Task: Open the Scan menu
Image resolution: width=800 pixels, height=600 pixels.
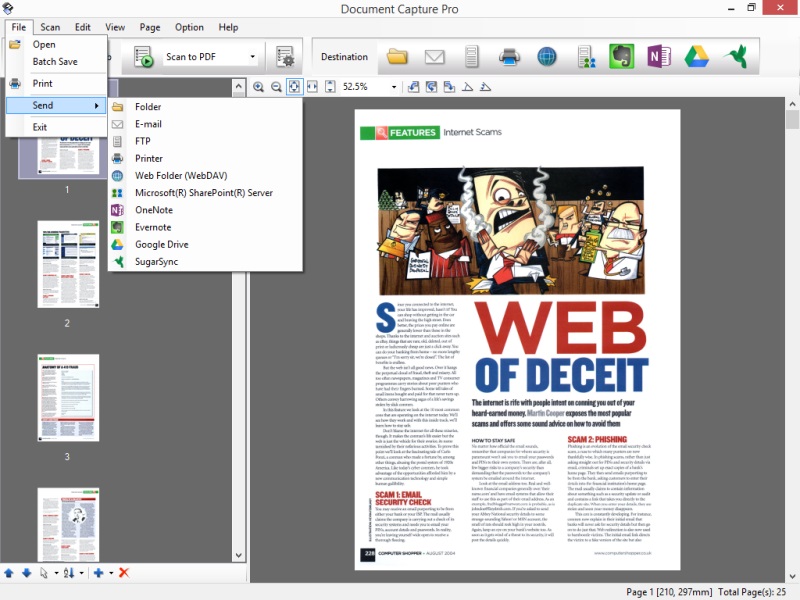Action: (x=50, y=27)
